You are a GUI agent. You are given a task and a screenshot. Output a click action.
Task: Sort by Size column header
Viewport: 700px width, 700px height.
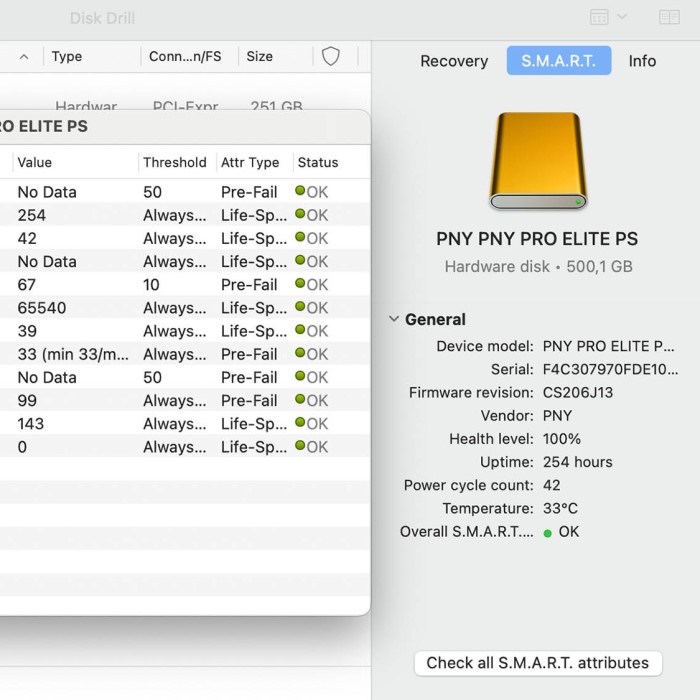[259, 56]
